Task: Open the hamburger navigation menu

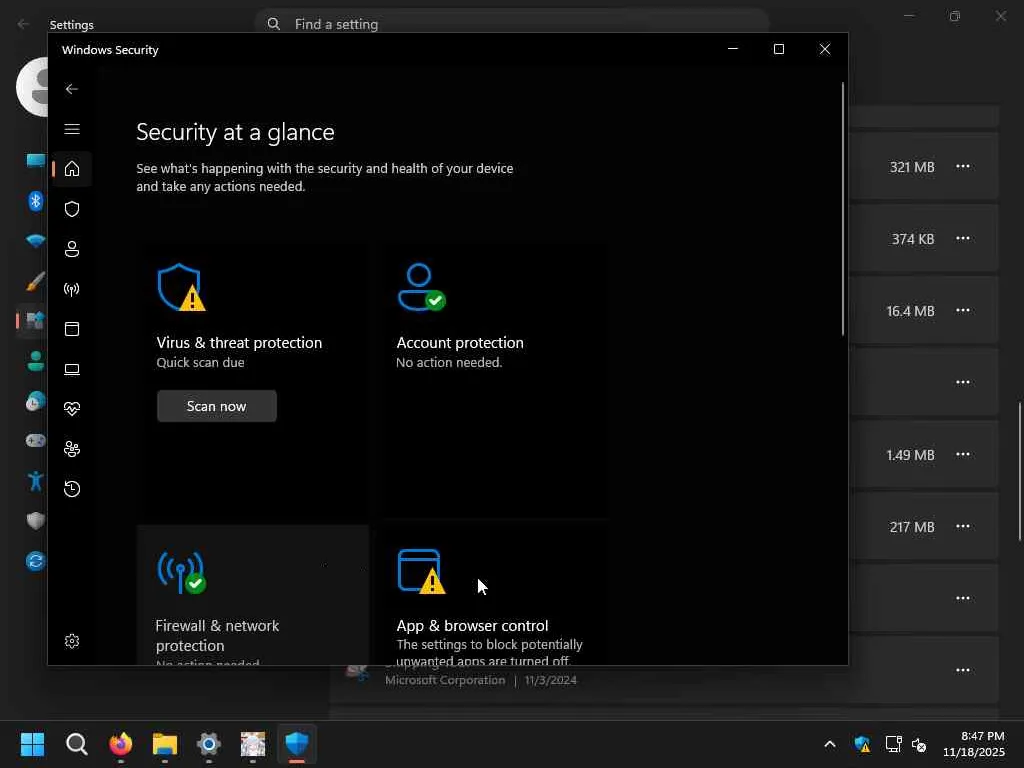Action: [72, 129]
